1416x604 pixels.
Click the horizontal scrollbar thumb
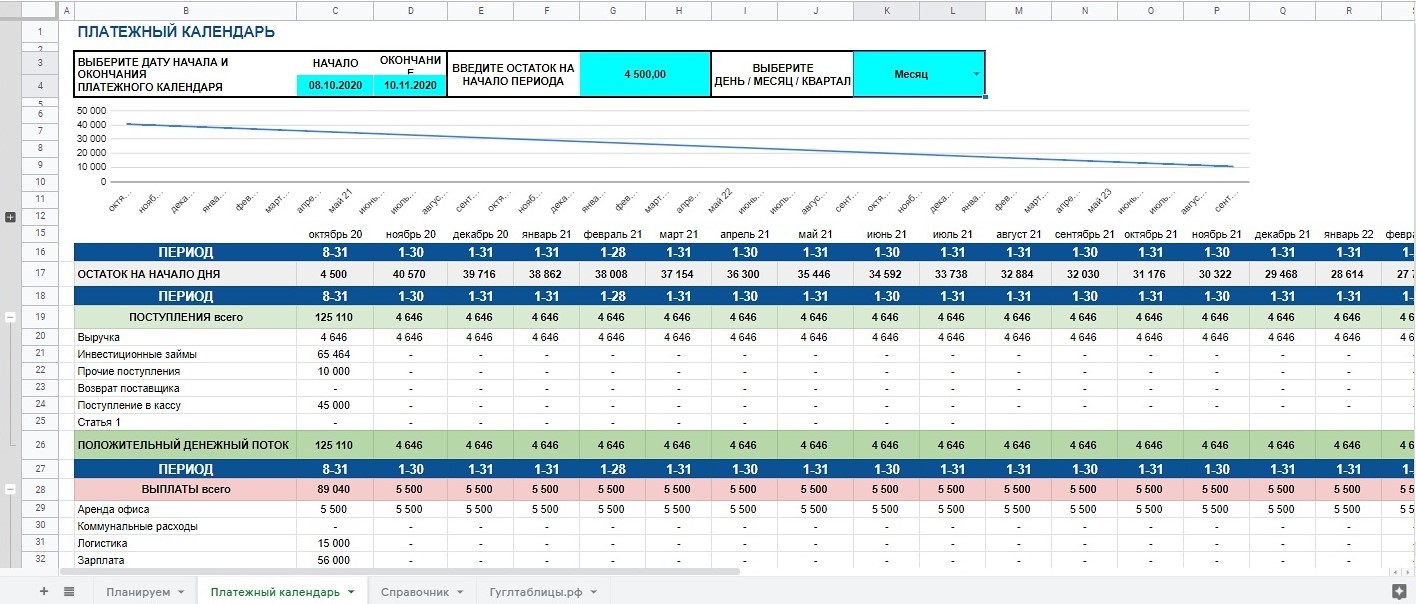399,572
